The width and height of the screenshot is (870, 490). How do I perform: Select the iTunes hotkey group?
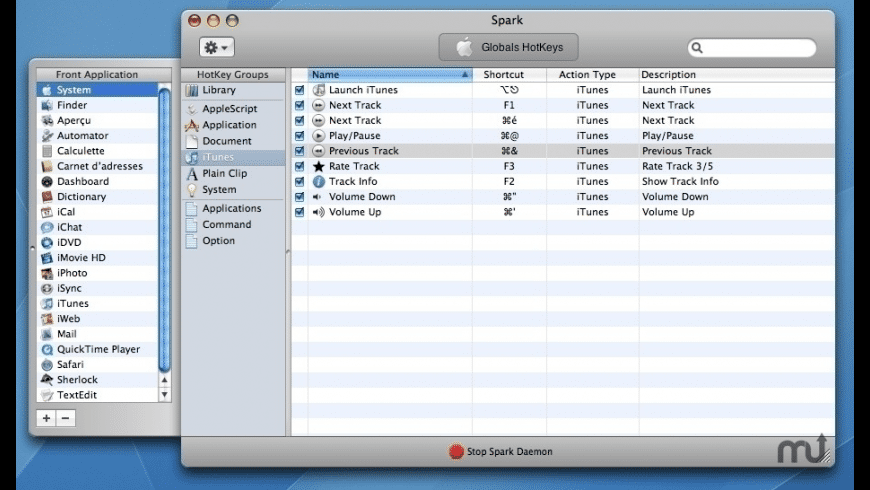tap(217, 157)
